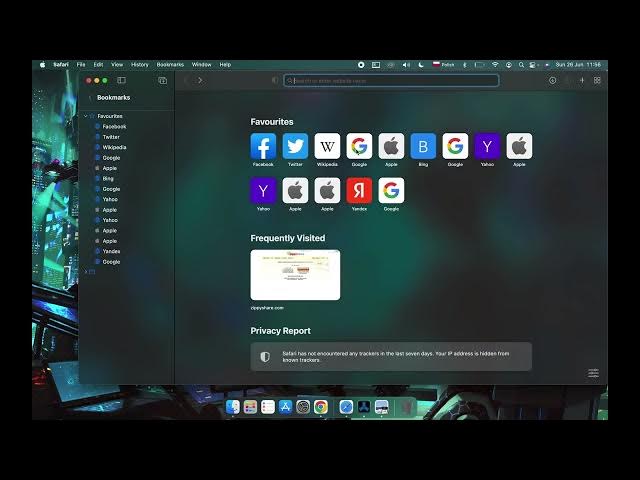Open sound volume icon in menu bar
The image size is (640, 480).
pyautogui.click(x=406, y=64)
